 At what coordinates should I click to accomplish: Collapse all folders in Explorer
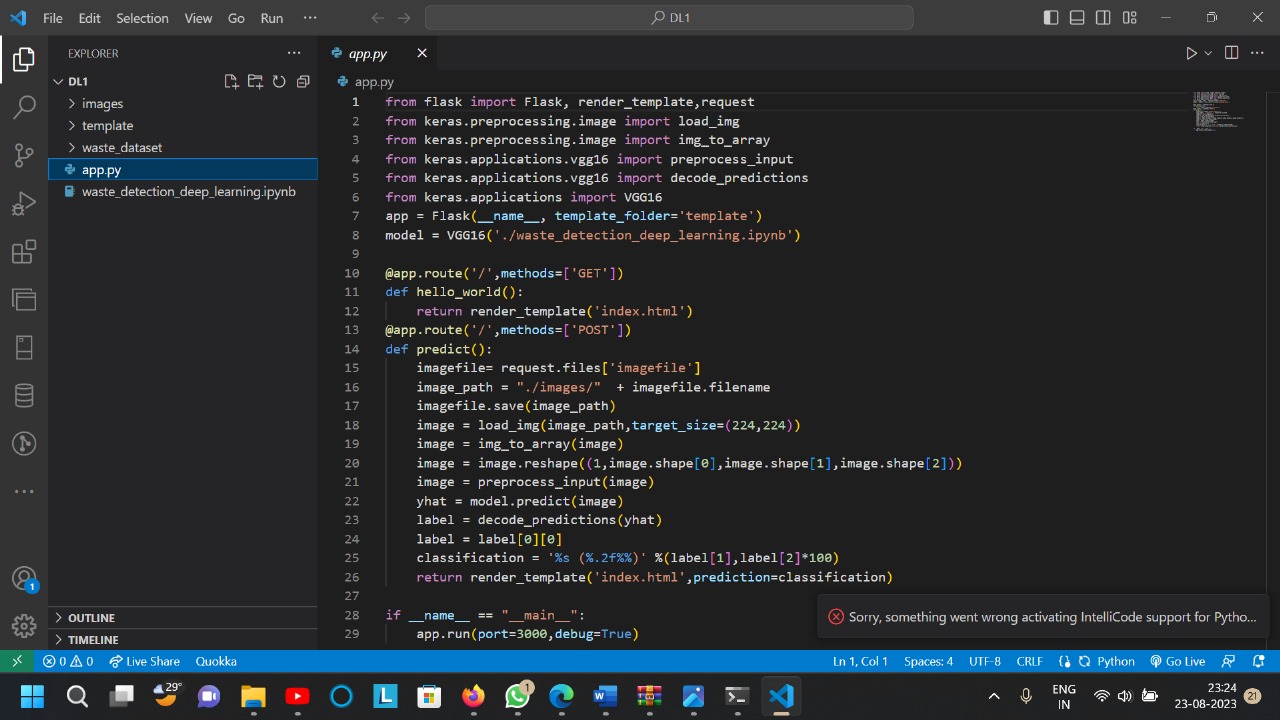[x=303, y=82]
